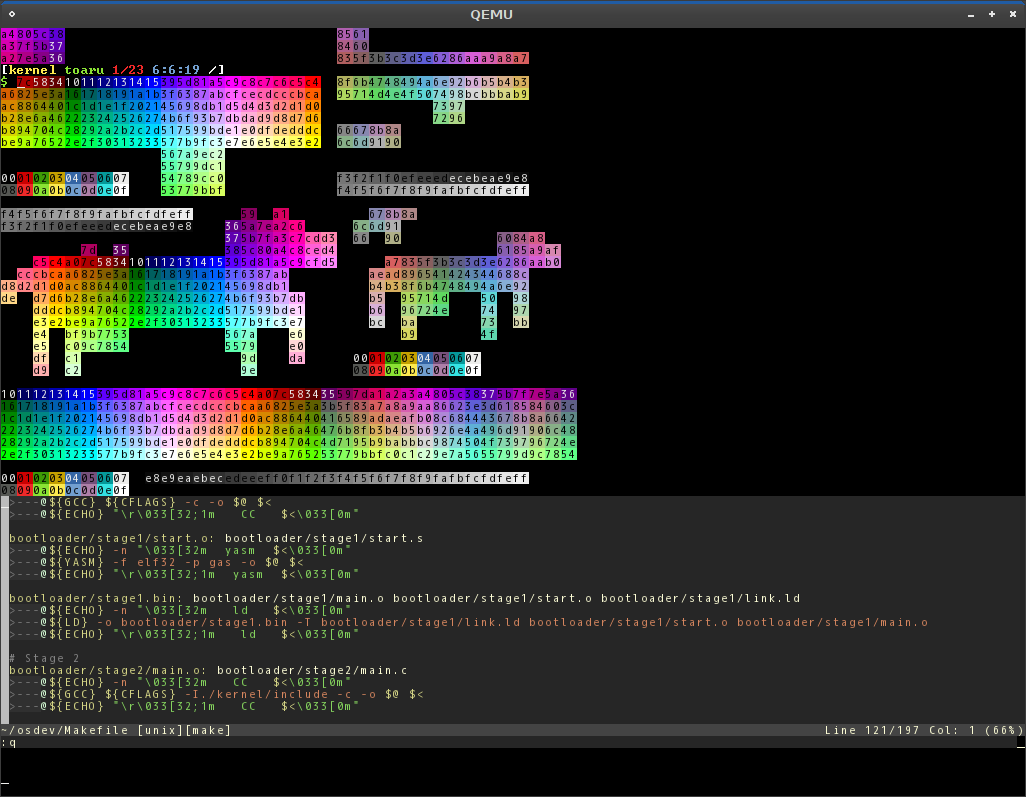This screenshot has height=797, width=1026.
Task: Click the red '1/23' date in the prompt
Action: [x=128, y=70]
